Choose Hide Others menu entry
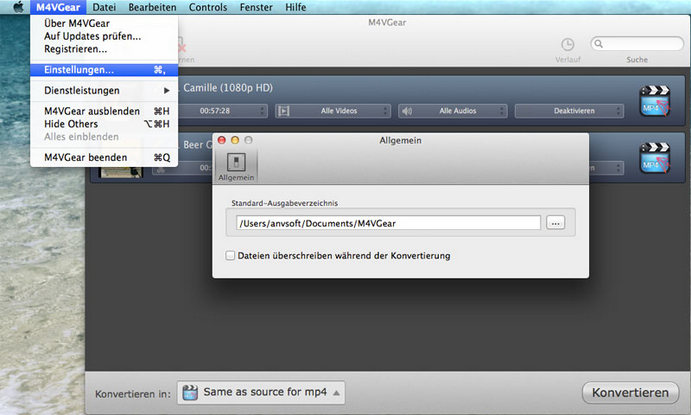691x415 pixels. pyautogui.click(x=104, y=124)
